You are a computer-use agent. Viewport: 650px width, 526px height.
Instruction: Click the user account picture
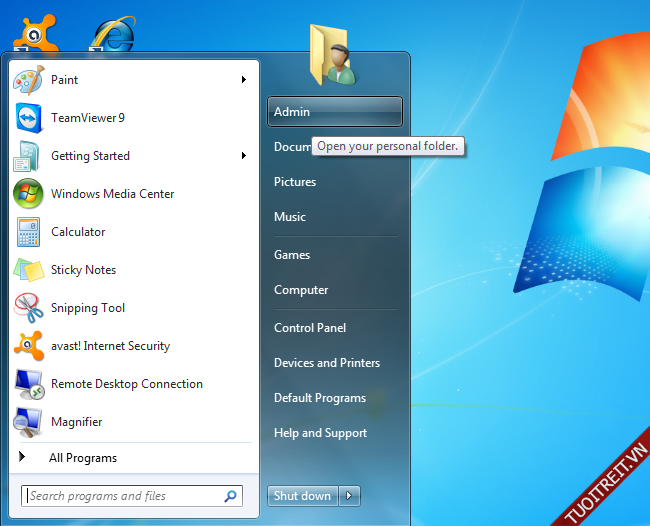pos(333,55)
